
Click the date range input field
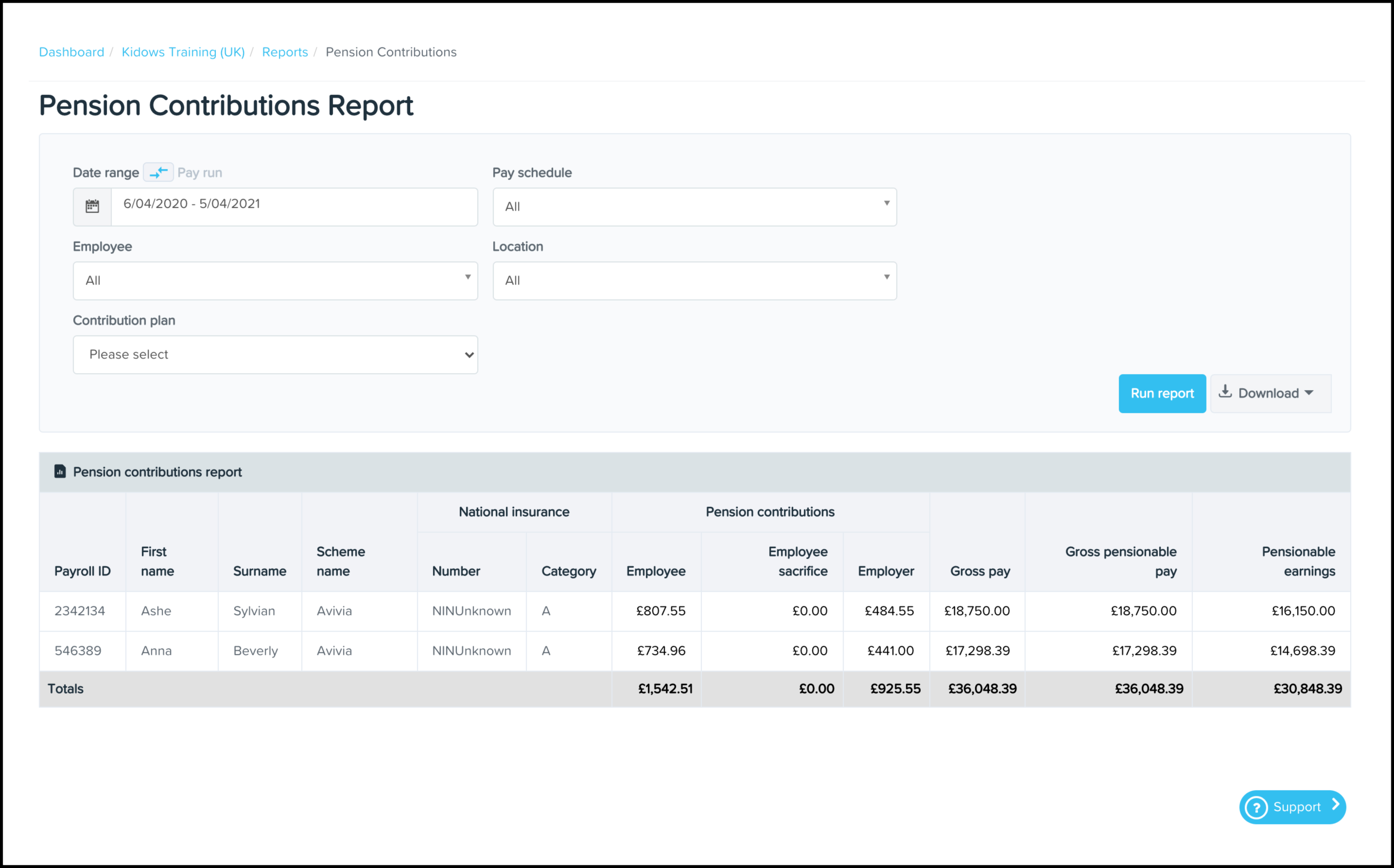(x=294, y=205)
